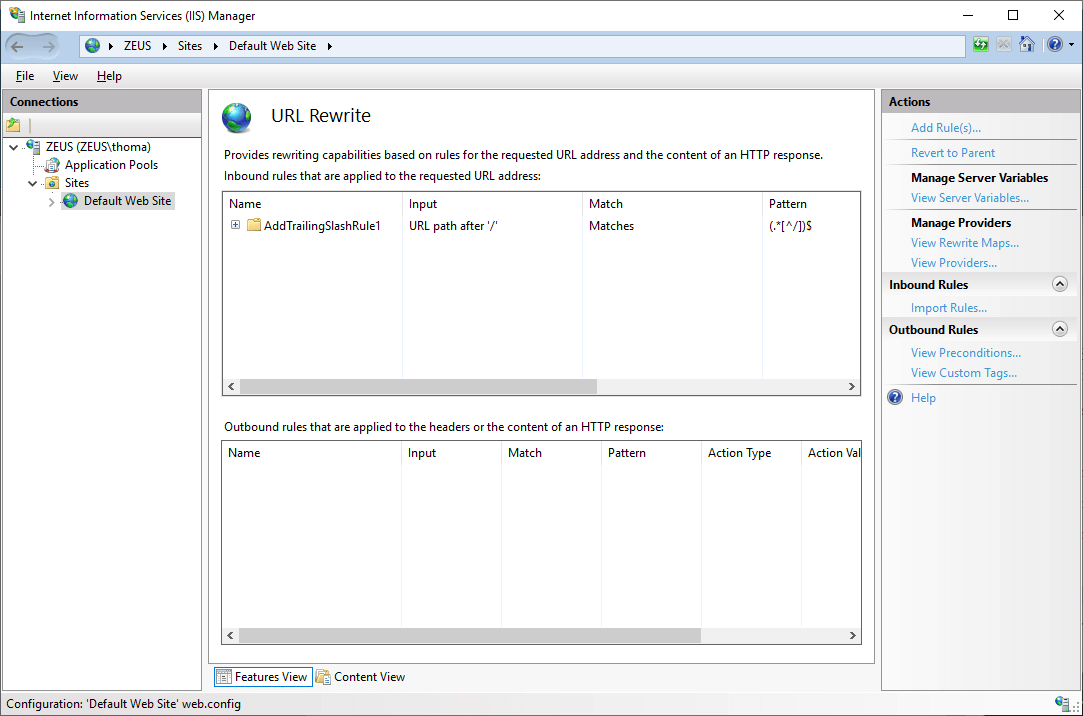Click the Features View tab icon

coord(224,677)
